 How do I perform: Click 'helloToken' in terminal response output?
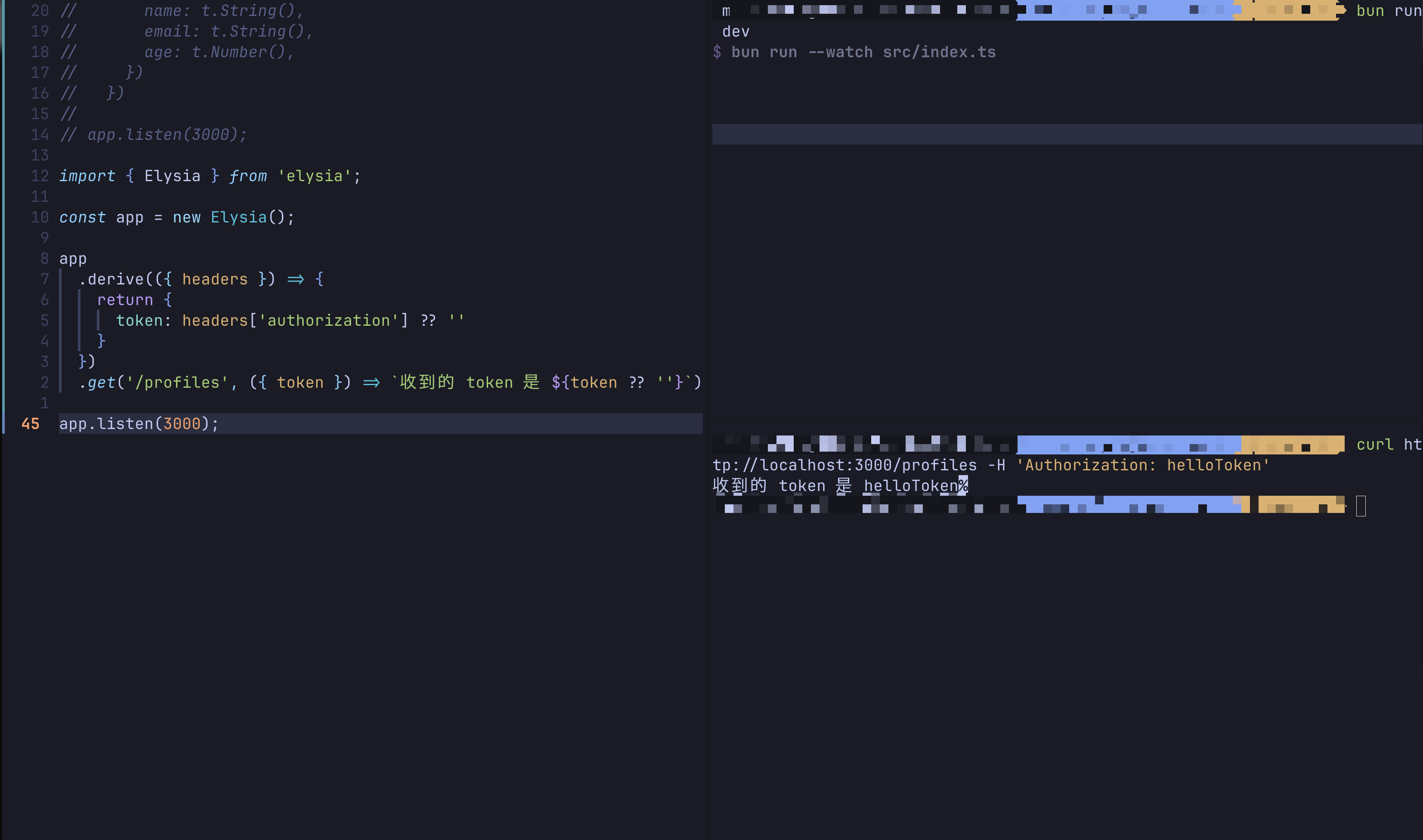tap(911, 486)
